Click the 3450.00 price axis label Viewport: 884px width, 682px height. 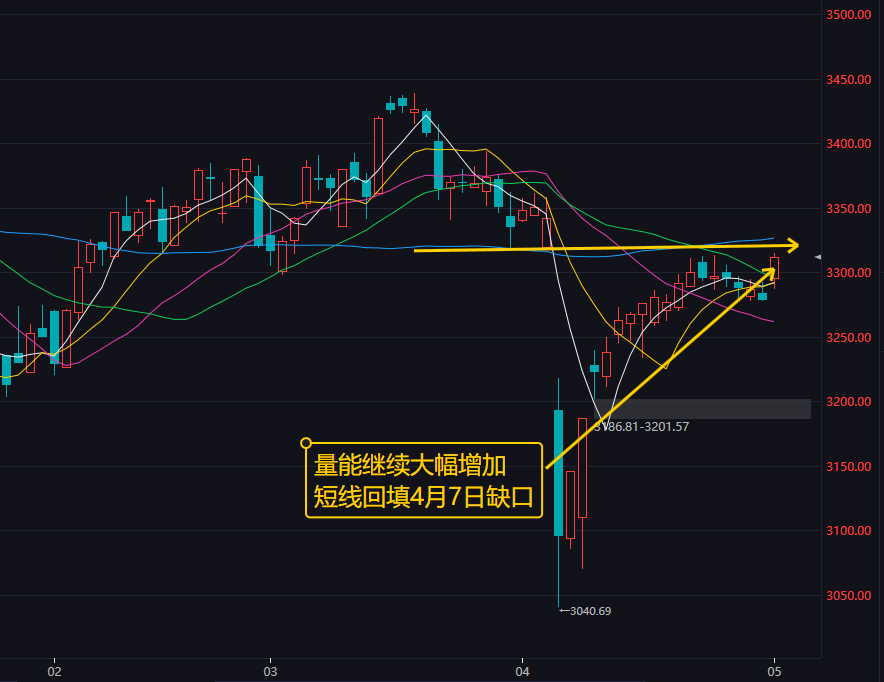click(x=848, y=79)
